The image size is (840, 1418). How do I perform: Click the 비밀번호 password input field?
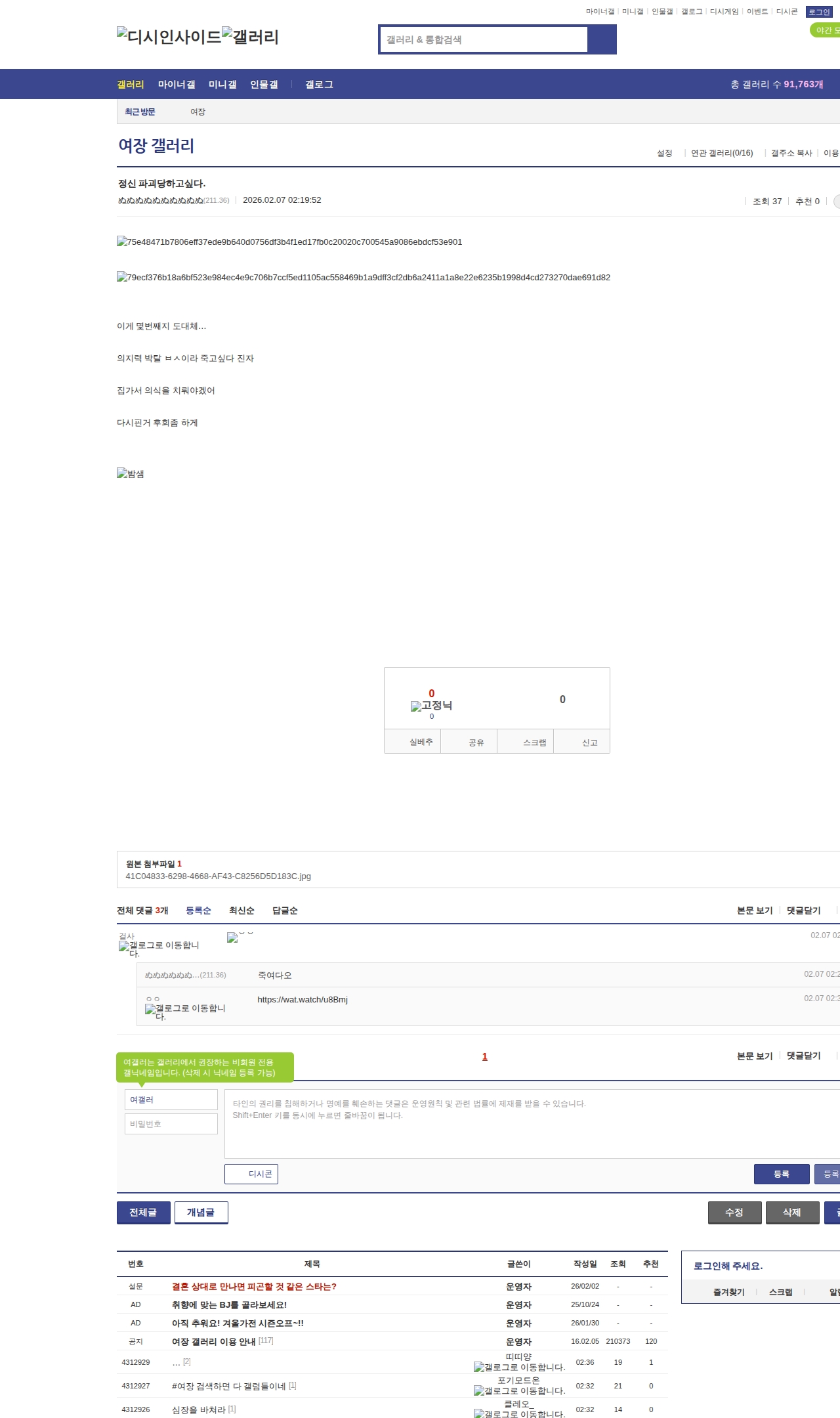point(171,1124)
